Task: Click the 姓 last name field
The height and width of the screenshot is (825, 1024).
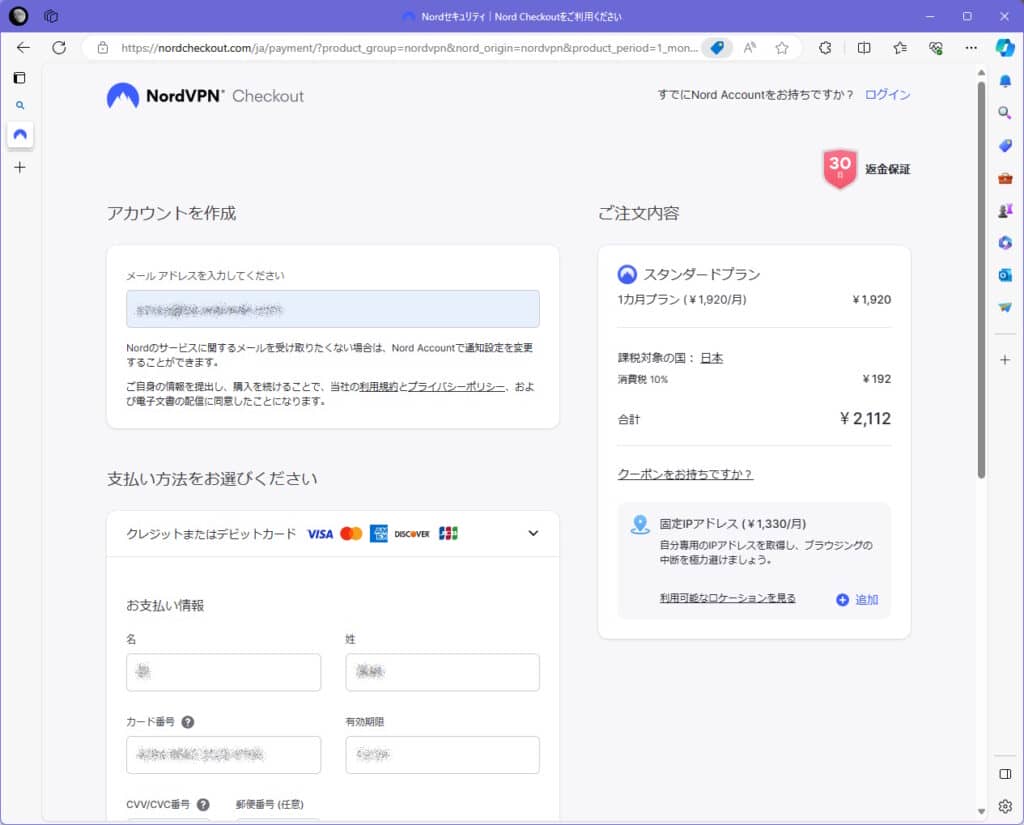Action: tap(442, 672)
